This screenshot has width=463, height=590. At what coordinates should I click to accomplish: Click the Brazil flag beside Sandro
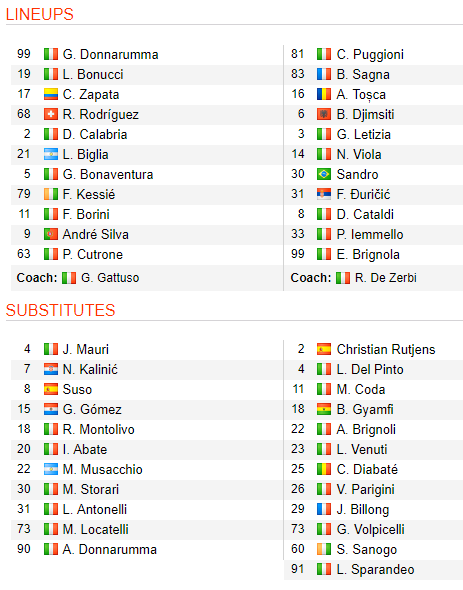324,174
